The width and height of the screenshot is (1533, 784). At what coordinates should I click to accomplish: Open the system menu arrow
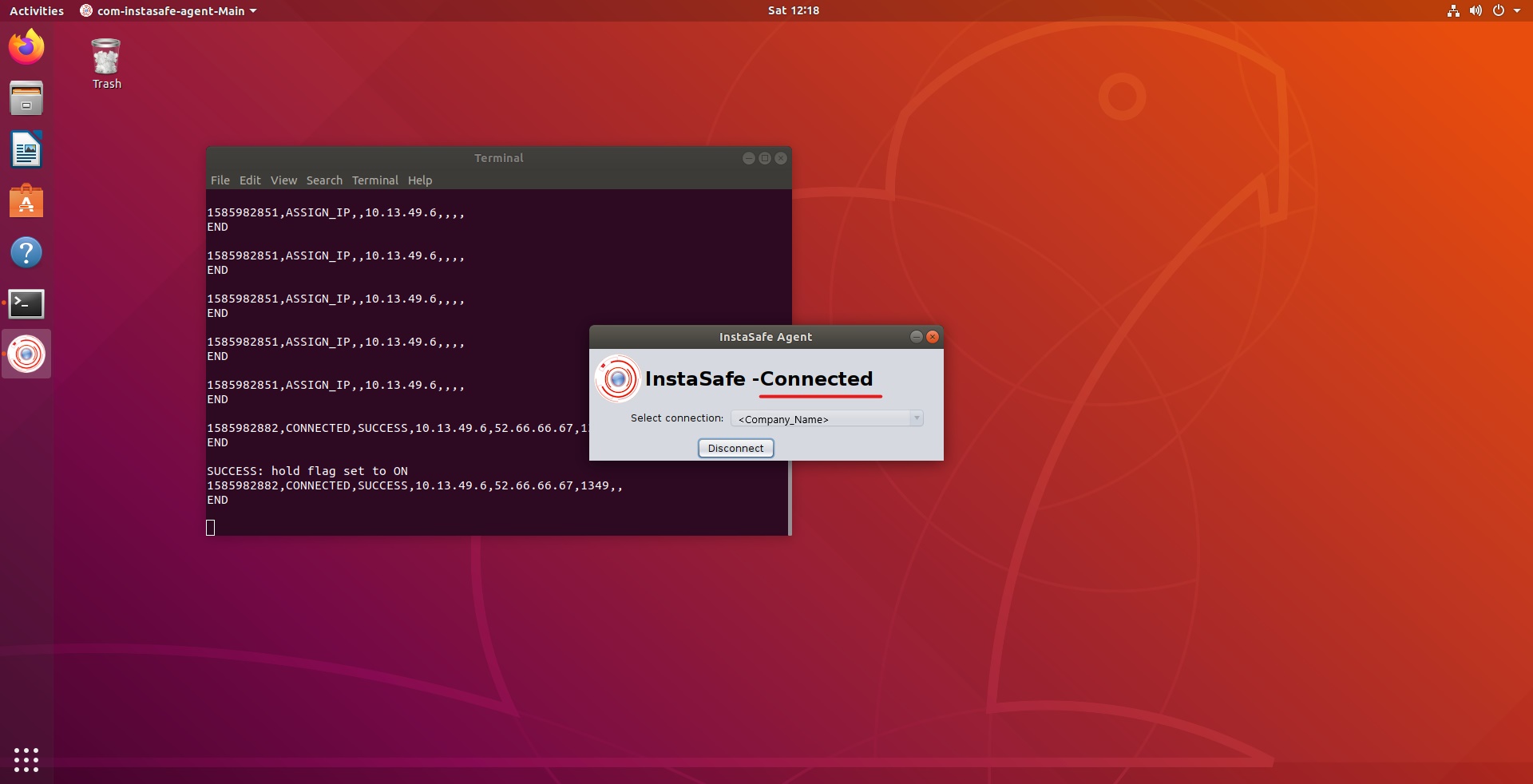[x=1517, y=11]
